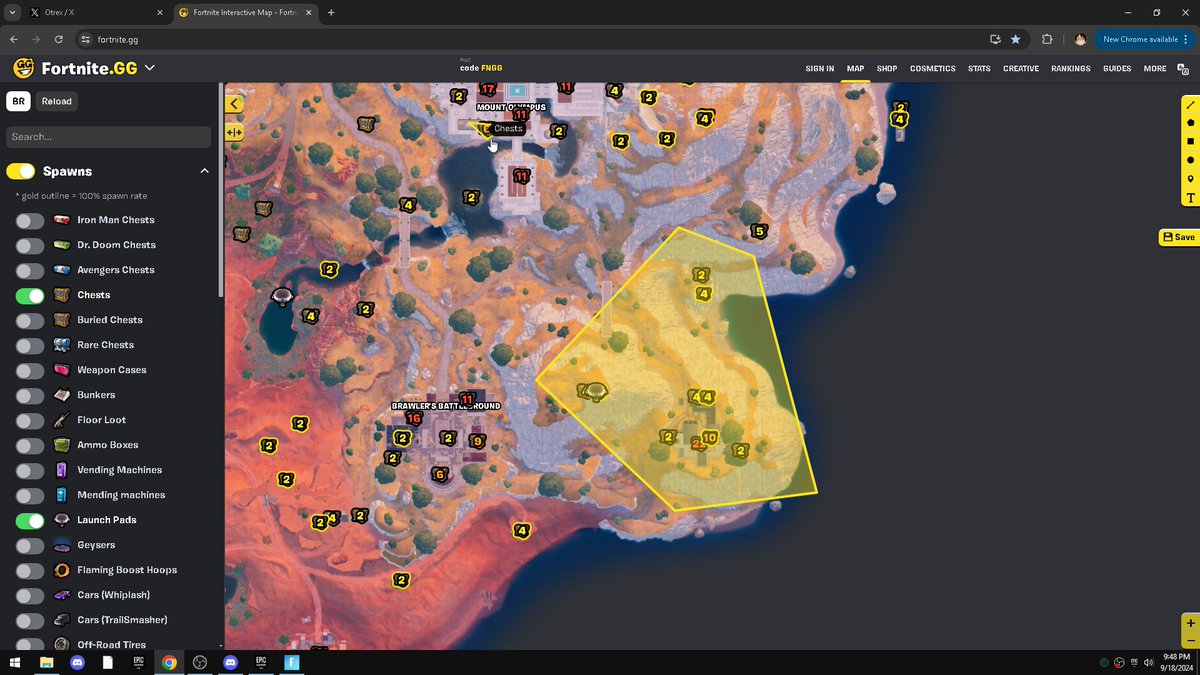1200x675 pixels.
Task: Click the launch pad marker by the lake
Action: tap(283, 295)
